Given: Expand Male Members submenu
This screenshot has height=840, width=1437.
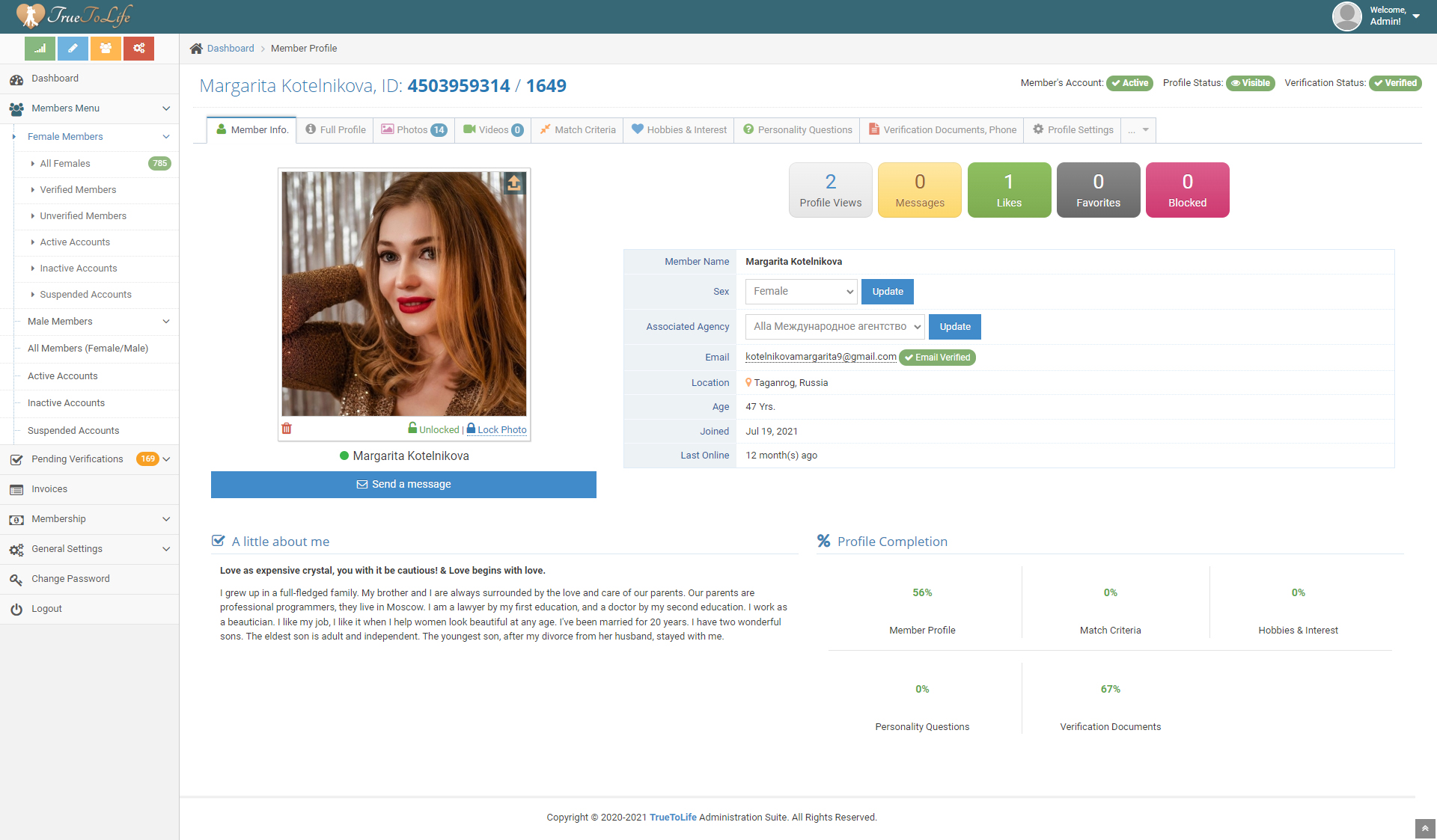Looking at the screenshot, I should pyautogui.click(x=96, y=322).
